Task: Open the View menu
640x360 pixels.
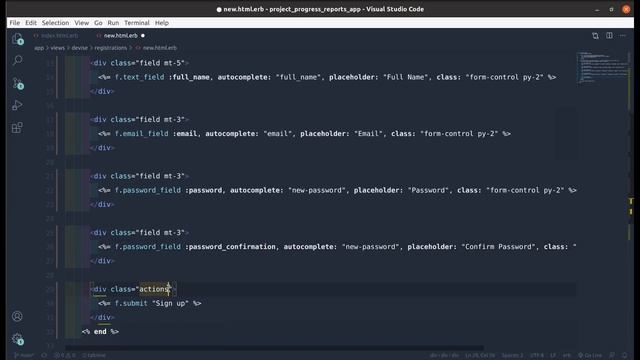Action: pyautogui.click(x=82, y=23)
